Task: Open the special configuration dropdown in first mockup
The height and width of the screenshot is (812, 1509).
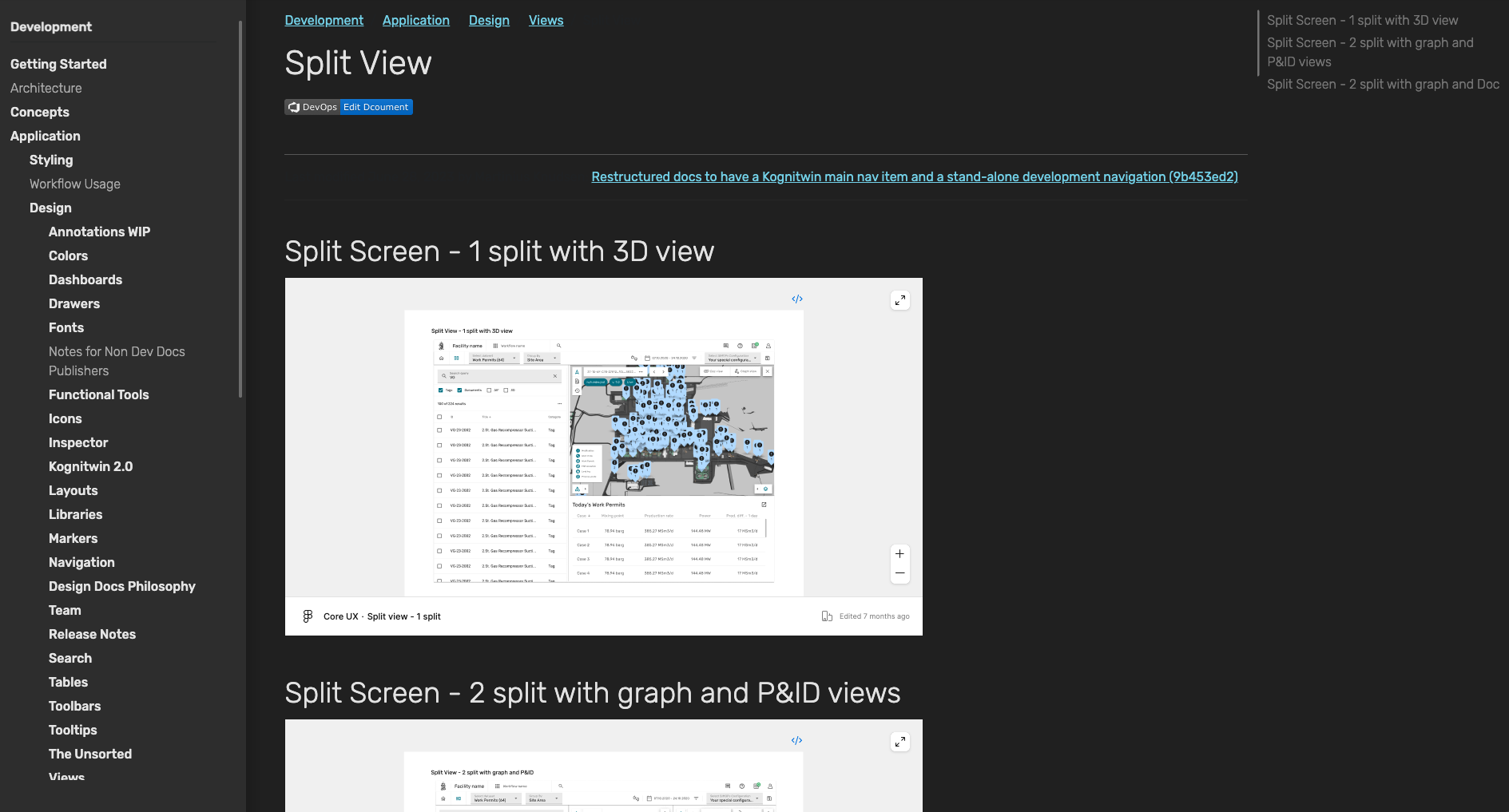Action: click(x=732, y=358)
